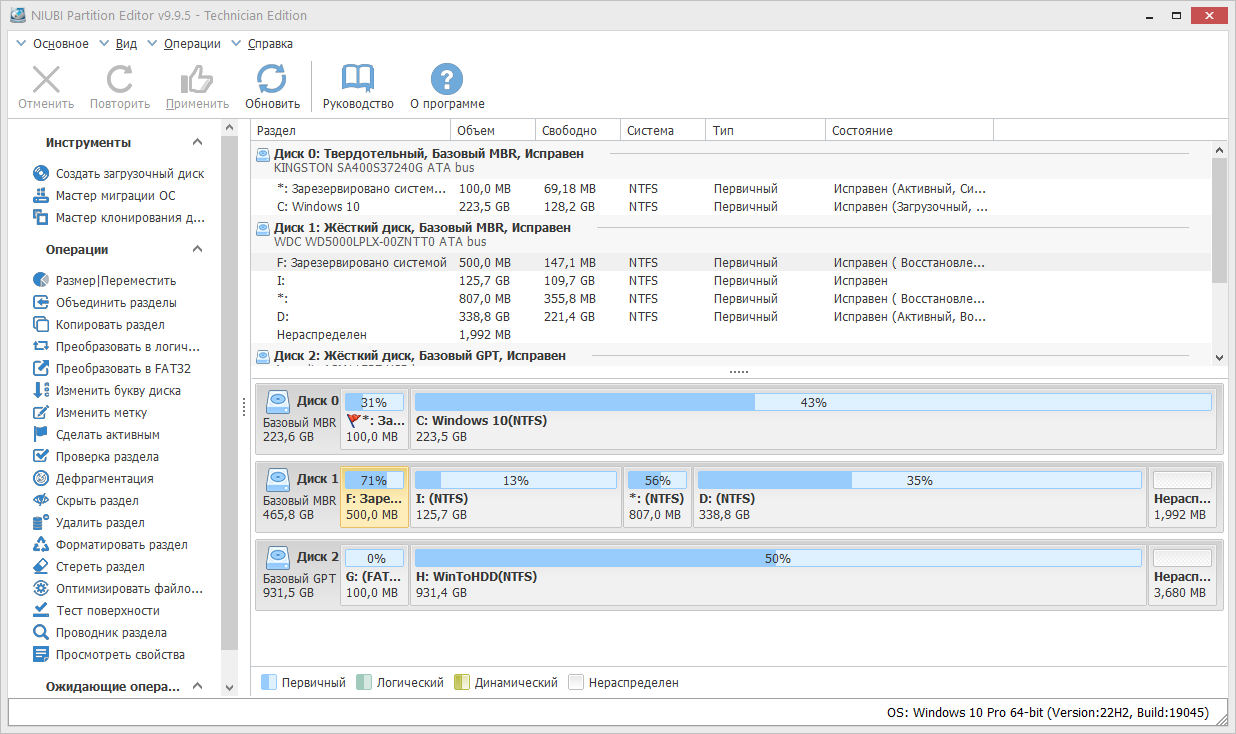Select the Проводник раздела magnifier icon

[x=41, y=633]
